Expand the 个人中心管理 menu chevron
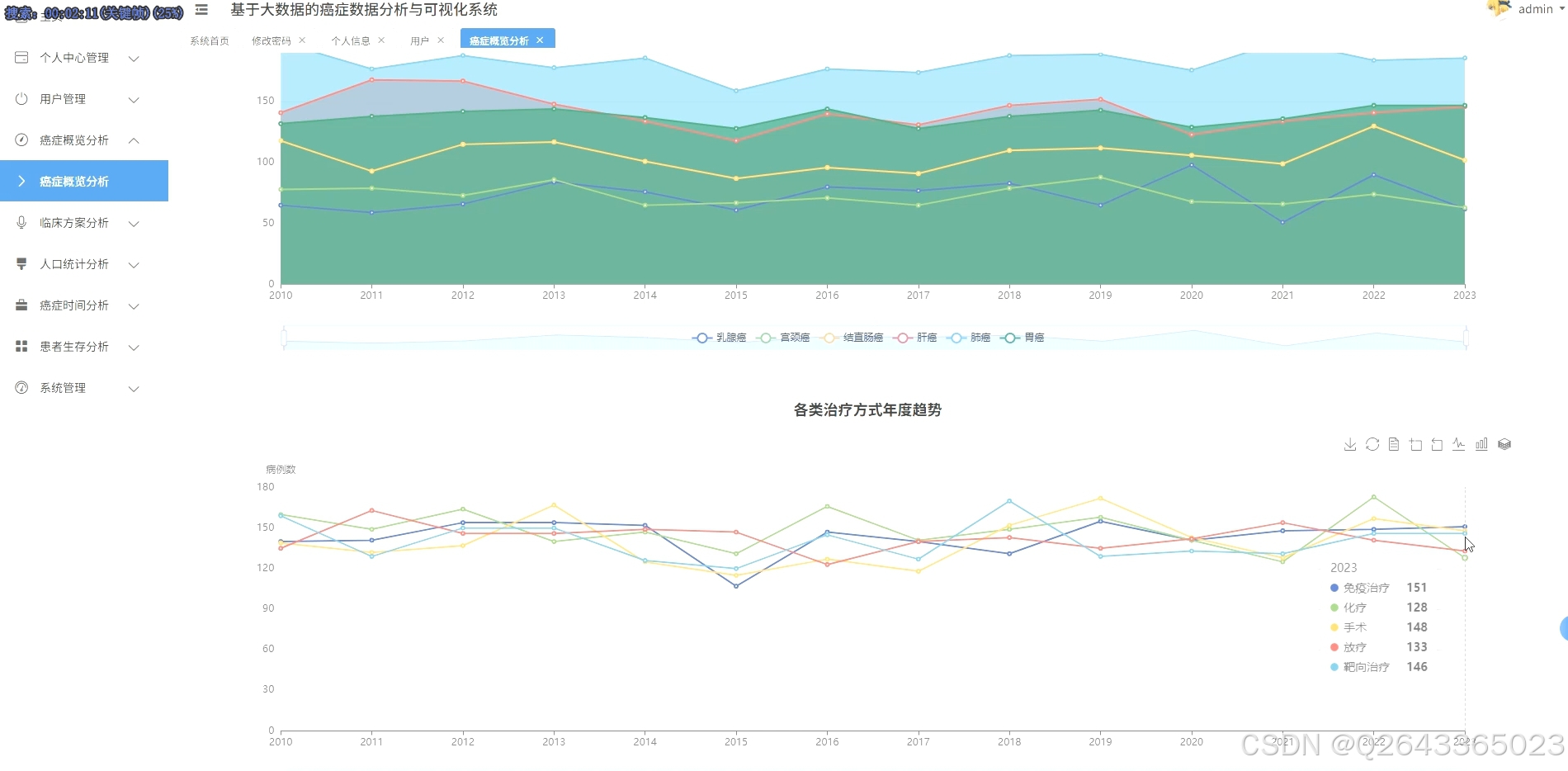1568x771 pixels. (134, 58)
